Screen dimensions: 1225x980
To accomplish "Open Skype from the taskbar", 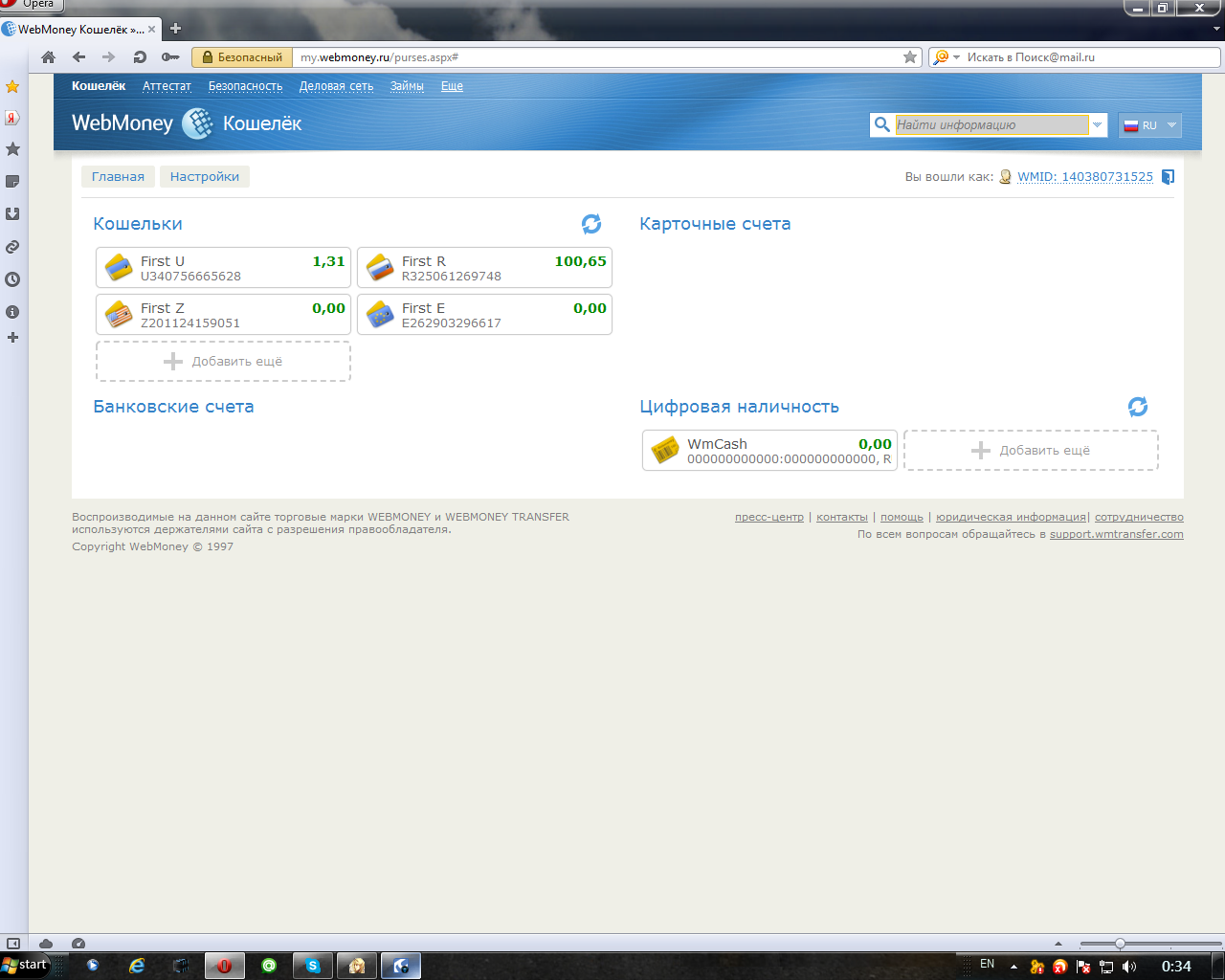I will (313, 966).
